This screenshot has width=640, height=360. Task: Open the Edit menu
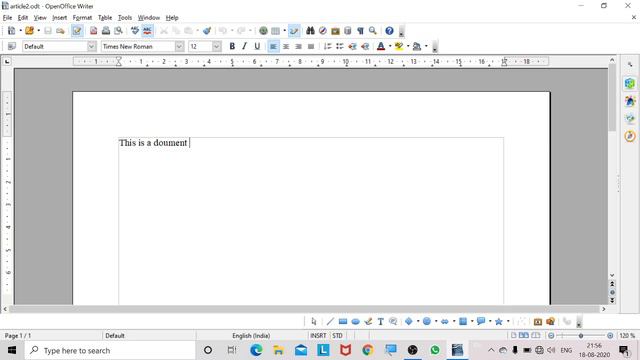click(23, 18)
